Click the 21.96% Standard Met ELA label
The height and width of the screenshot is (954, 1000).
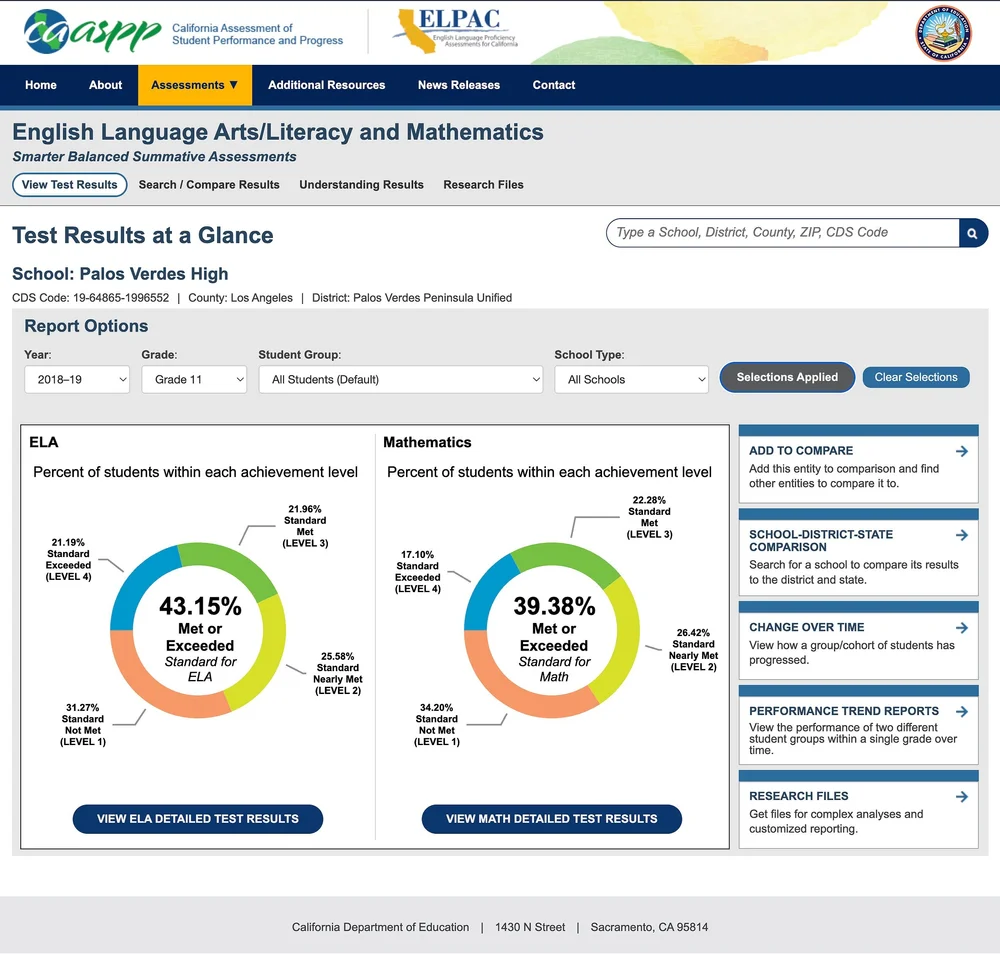coord(305,526)
